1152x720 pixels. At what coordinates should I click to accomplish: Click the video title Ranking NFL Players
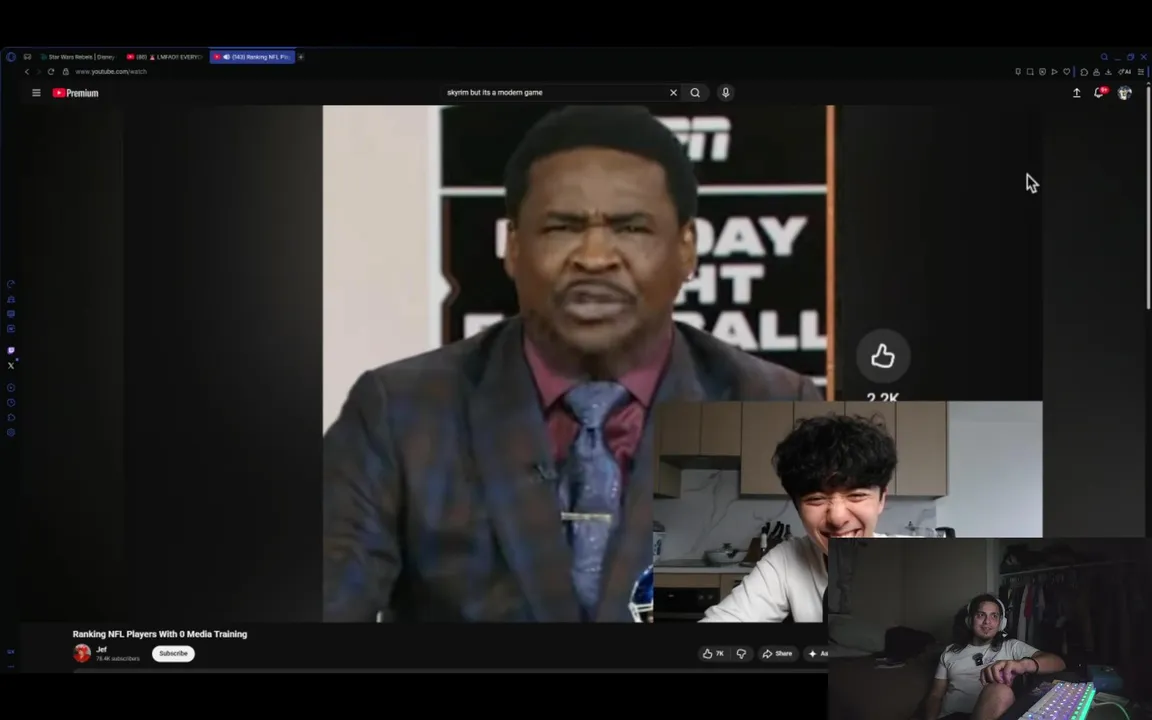pyautogui.click(x=159, y=634)
